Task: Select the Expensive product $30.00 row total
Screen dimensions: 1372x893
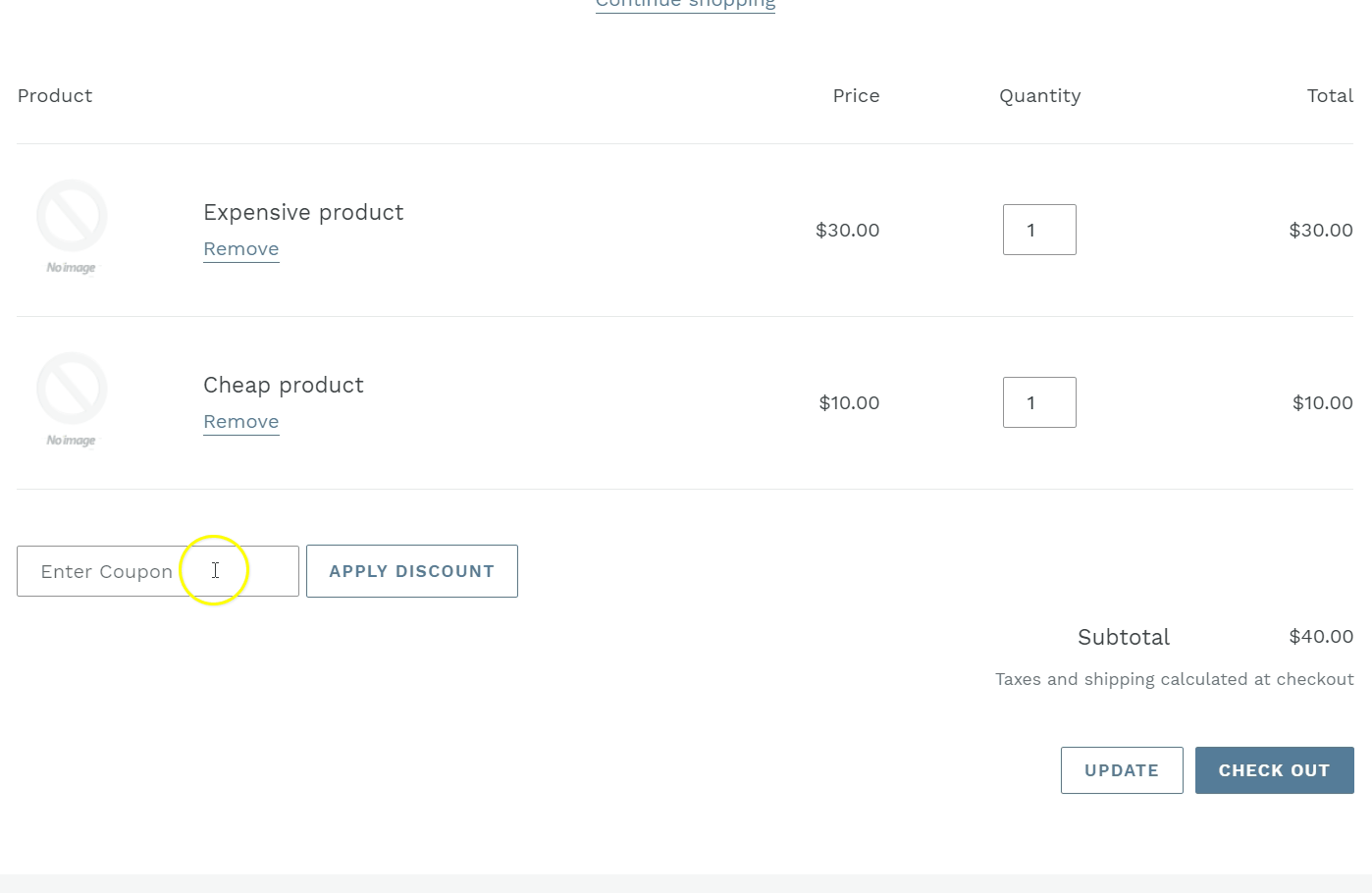Action: pyautogui.click(x=1320, y=230)
